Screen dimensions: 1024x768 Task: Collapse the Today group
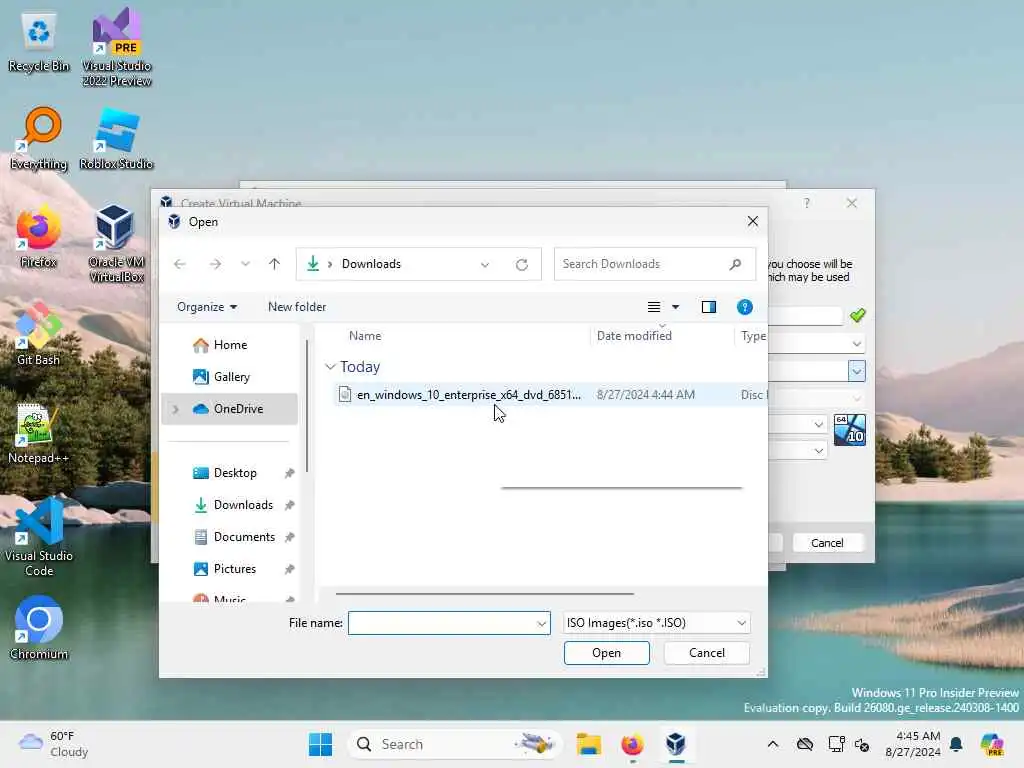330,367
